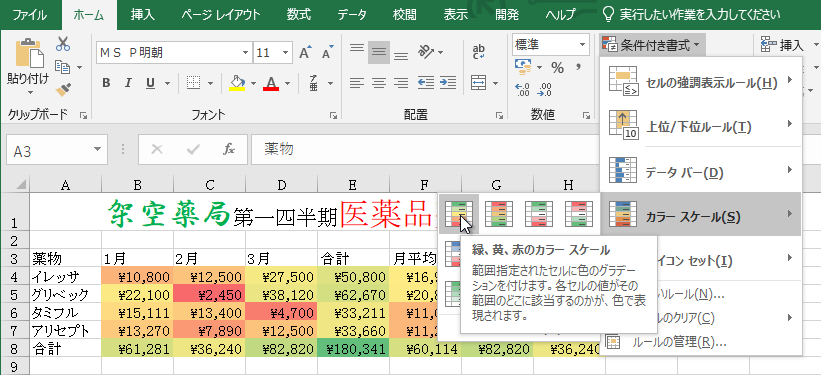
Task: Center cell text horizontally
Action: 379,83
